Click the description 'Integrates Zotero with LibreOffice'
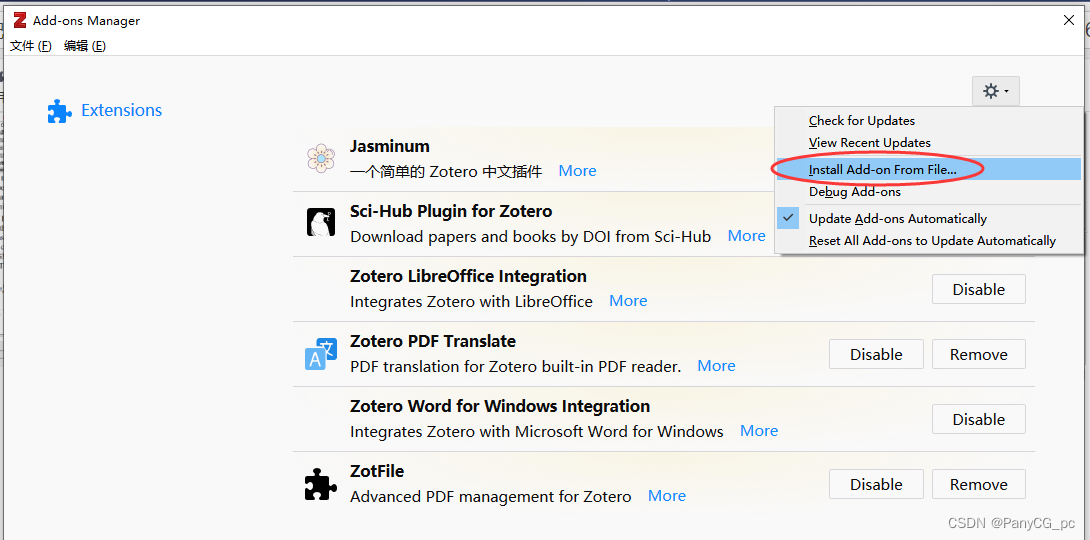 point(471,302)
